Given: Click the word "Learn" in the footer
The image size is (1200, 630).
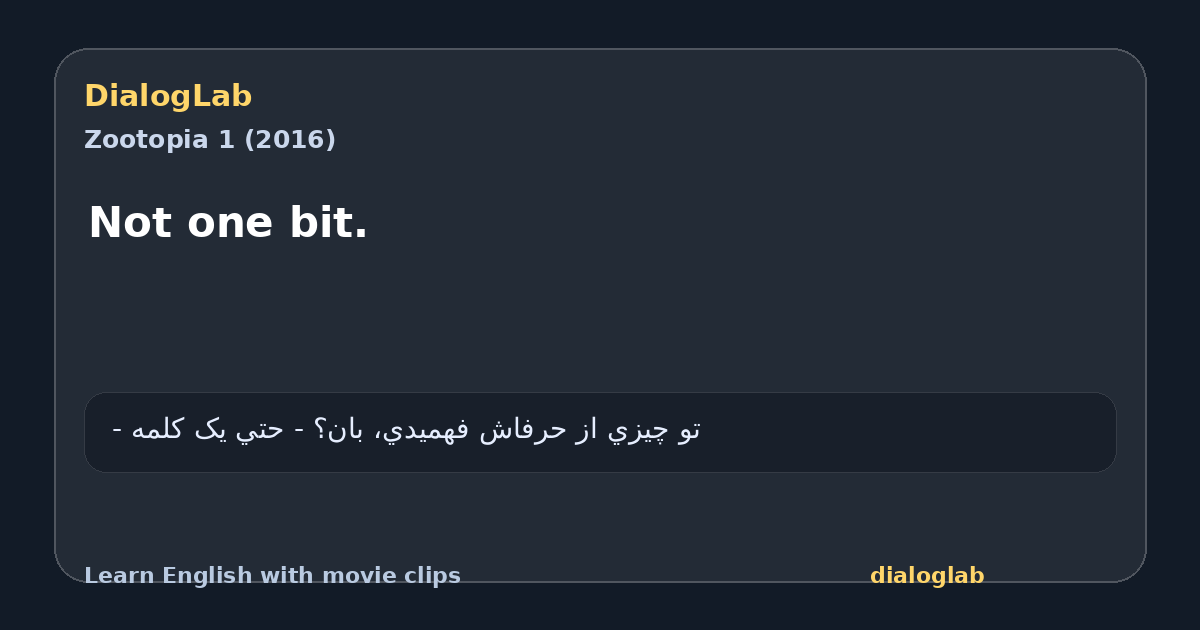Looking at the screenshot, I should tap(119, 576).
